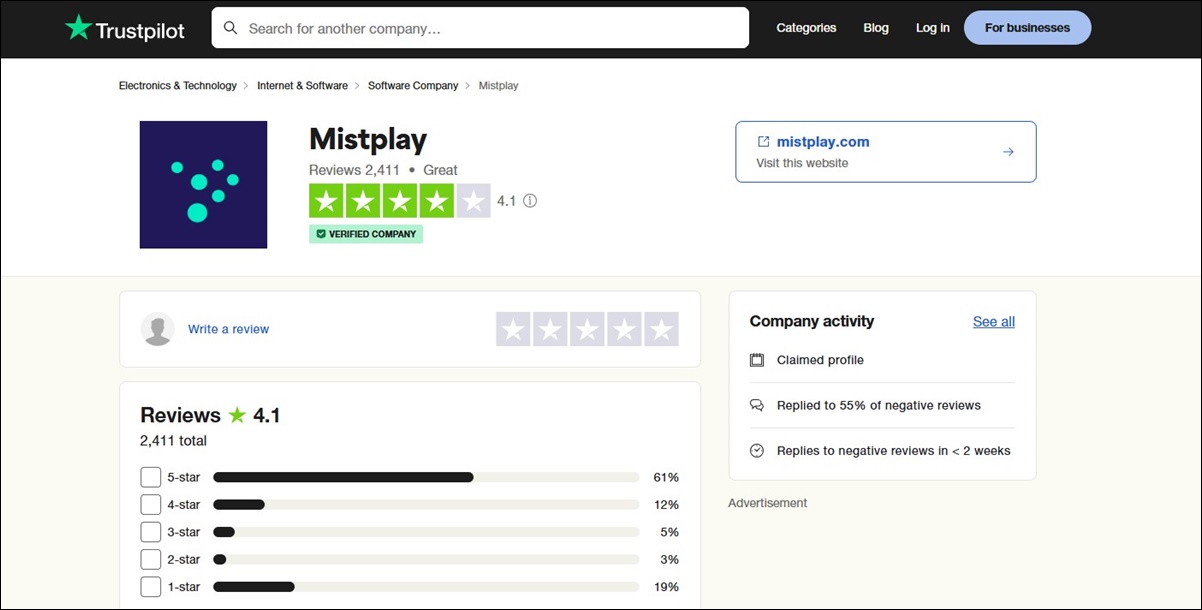Click the info icon next to 4.1
This screenshot has width=1202, height=610.
530,201
